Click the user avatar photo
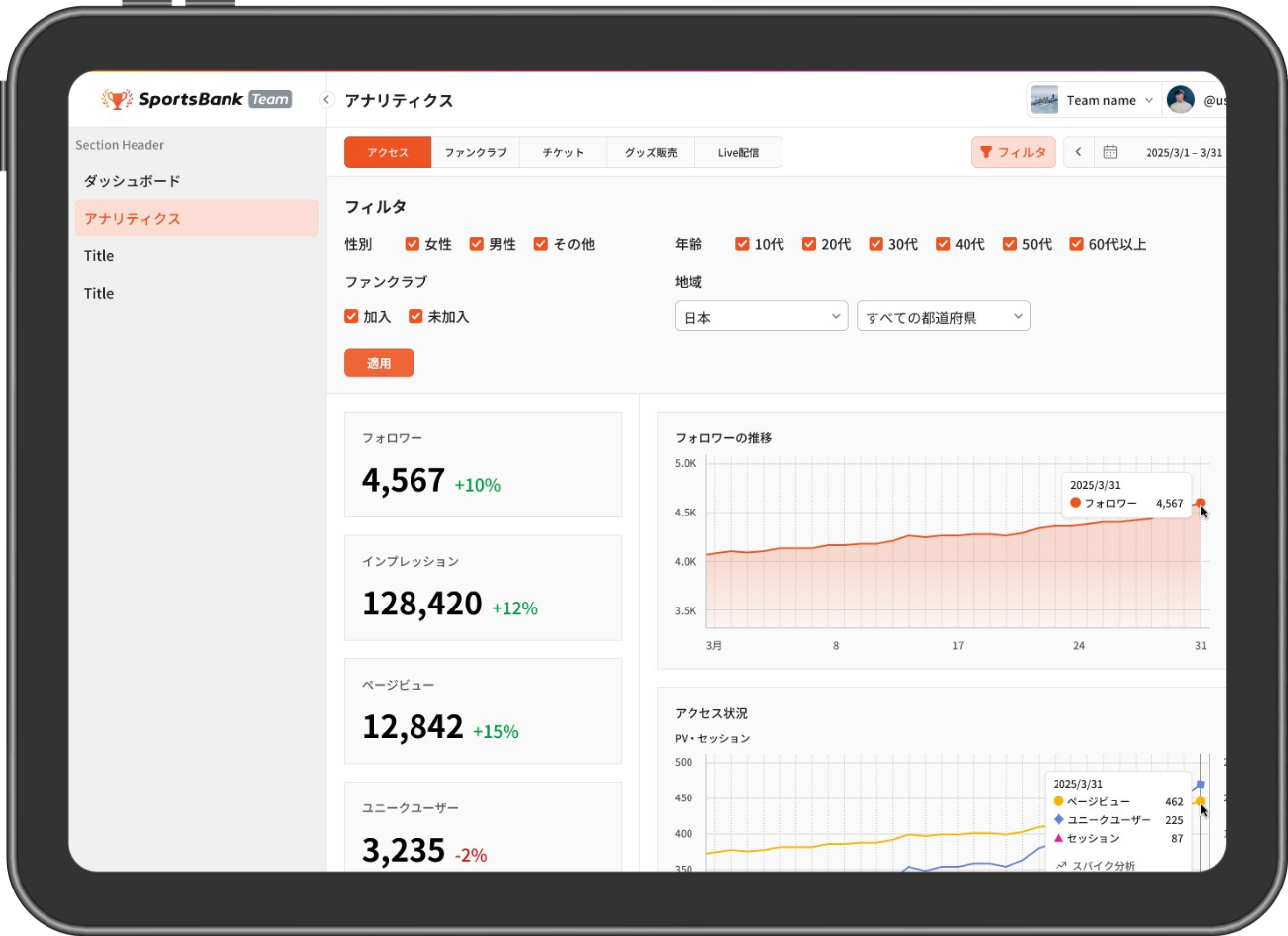Viewport: 1288px width, 936px height. [1180, 100]
